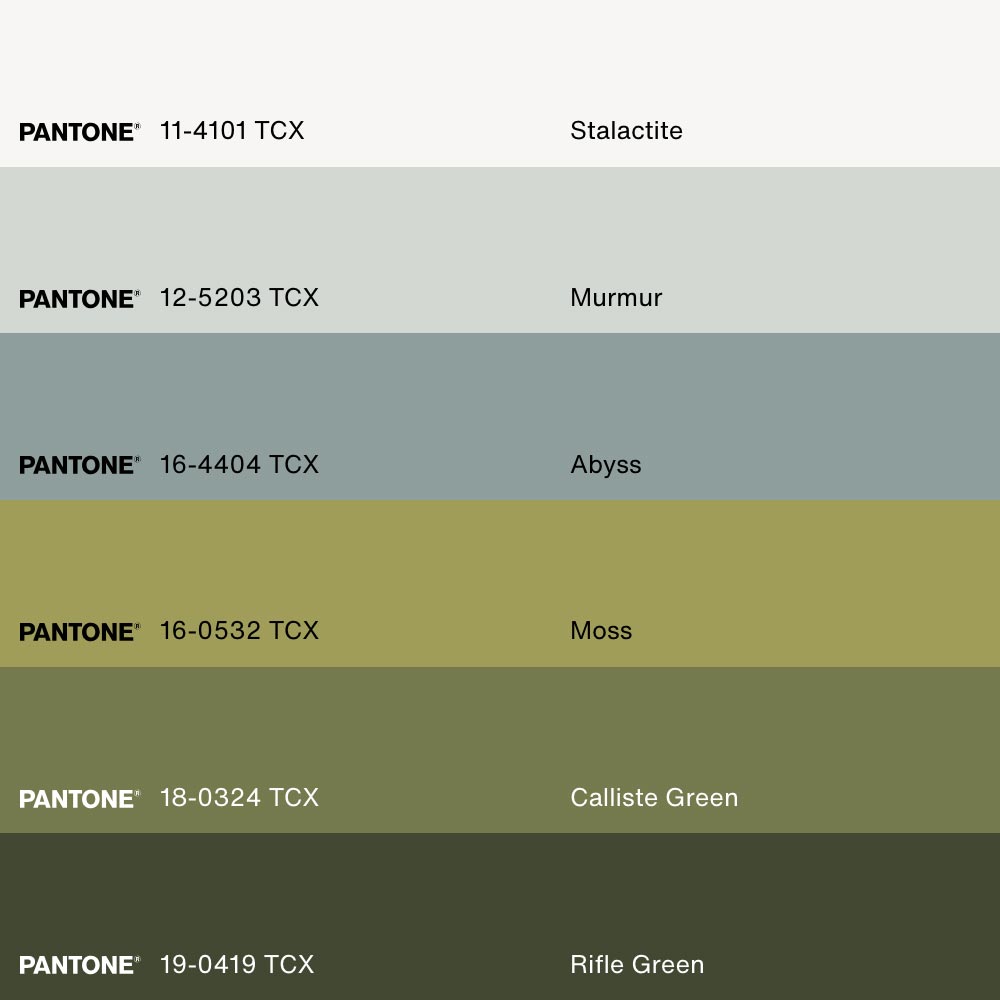Select the Pantone logo in the Murmur row
The image size is (1000, 1000).
pos(79,299)
